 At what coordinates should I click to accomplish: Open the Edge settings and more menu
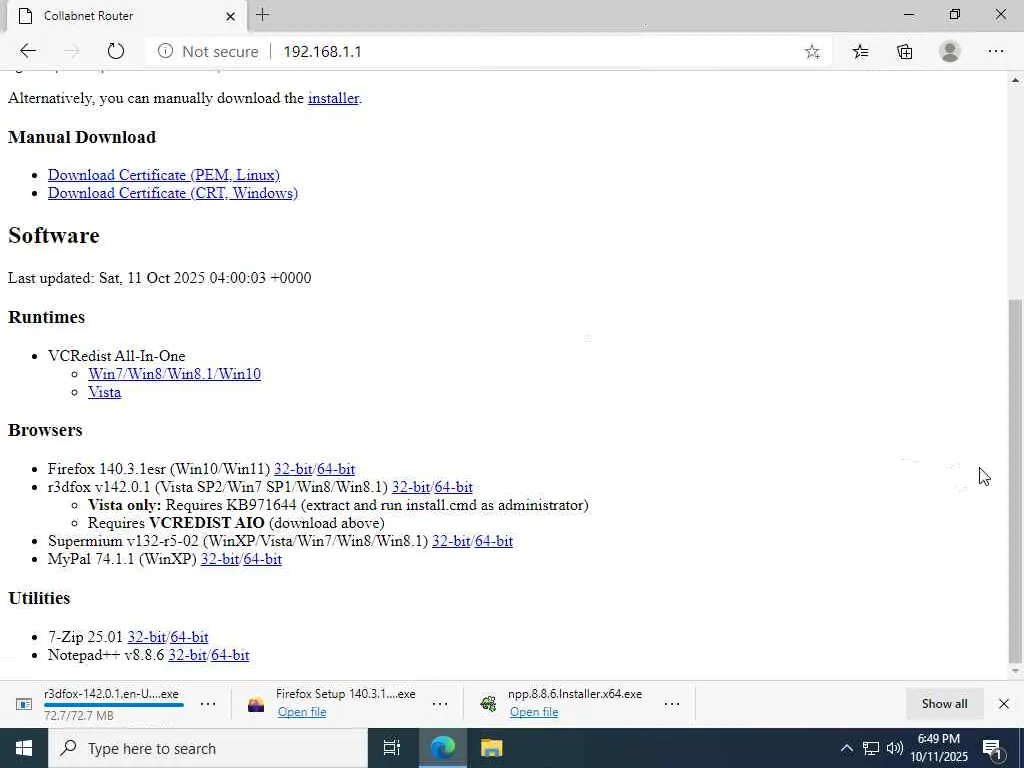995,52
